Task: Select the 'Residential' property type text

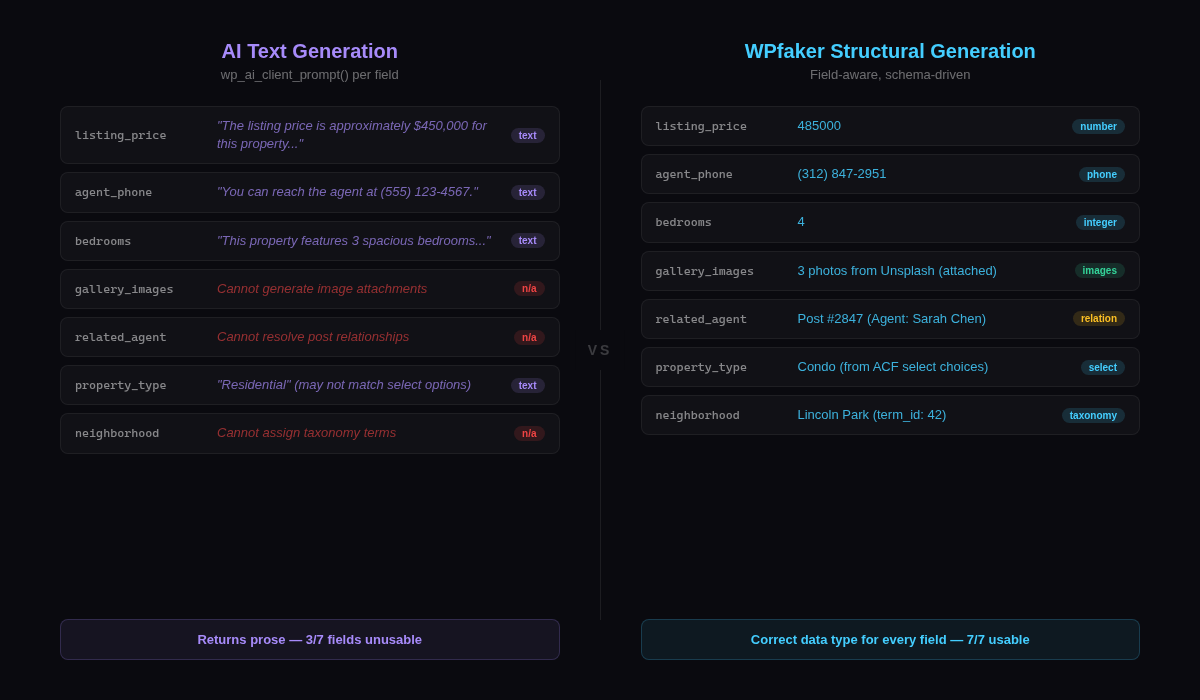Action: (x=344, y=385)
